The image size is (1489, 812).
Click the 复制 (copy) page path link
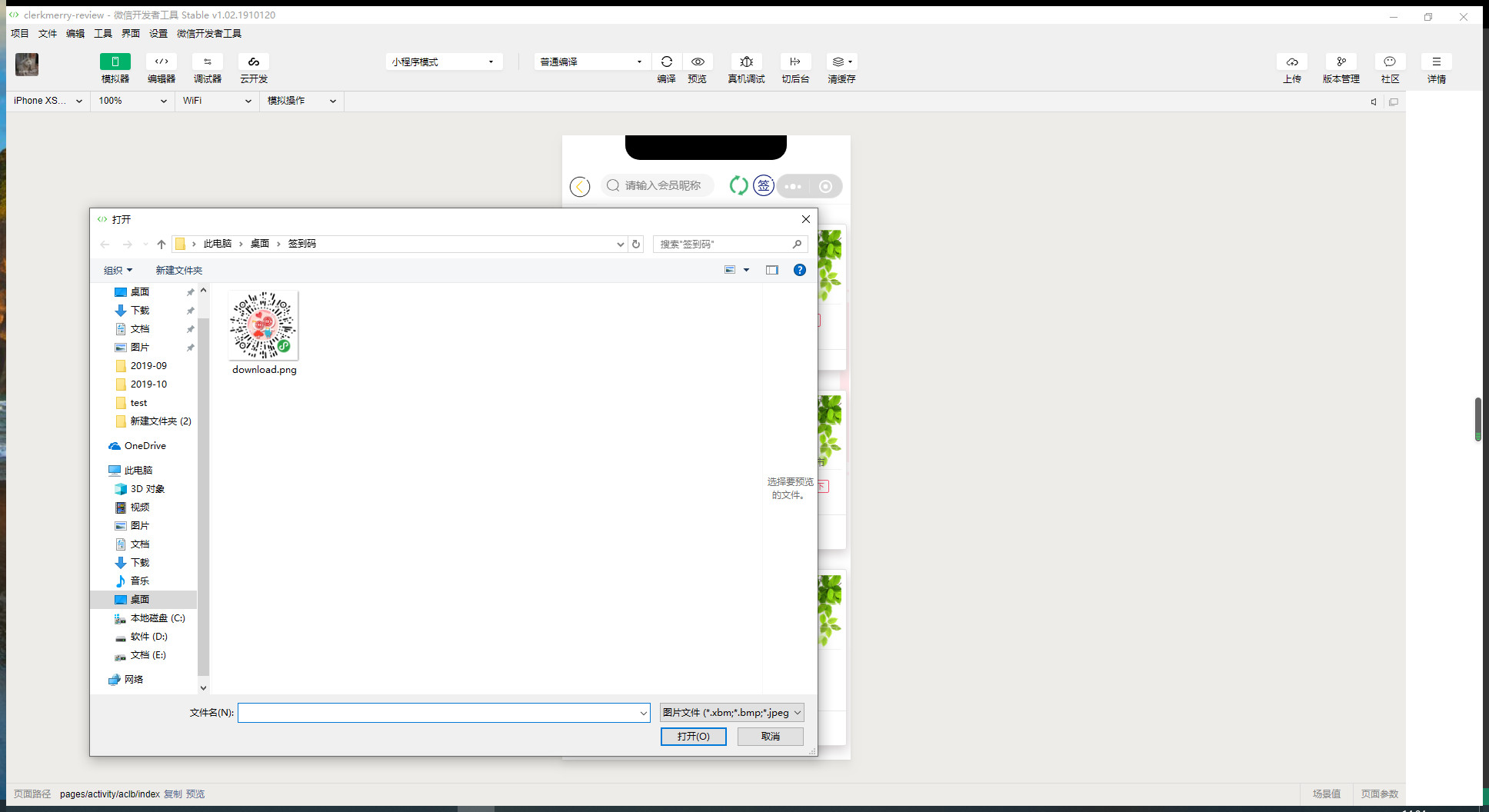(x=173, y=794)
